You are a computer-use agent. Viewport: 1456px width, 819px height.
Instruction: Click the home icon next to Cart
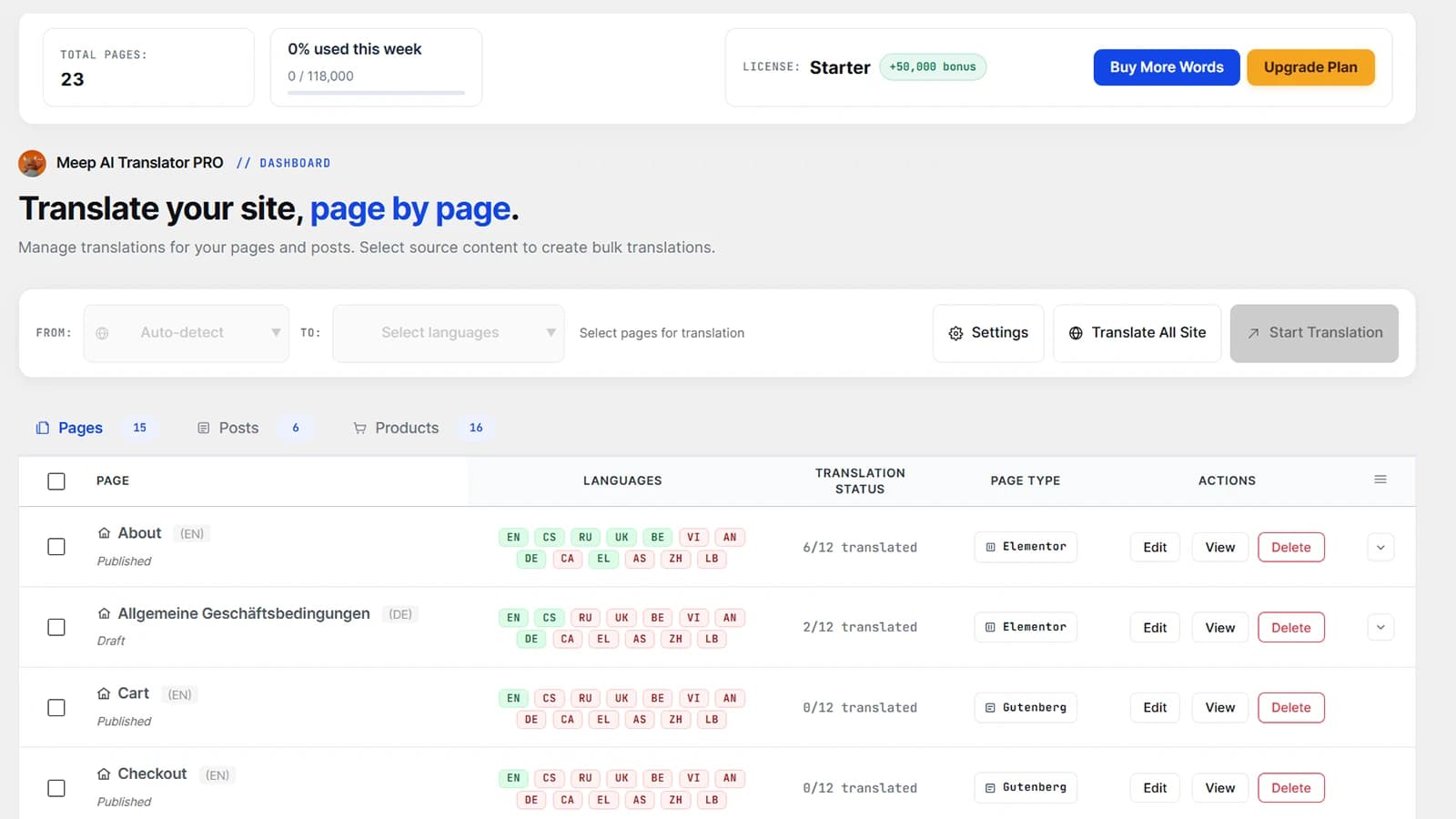click(104, 693)
